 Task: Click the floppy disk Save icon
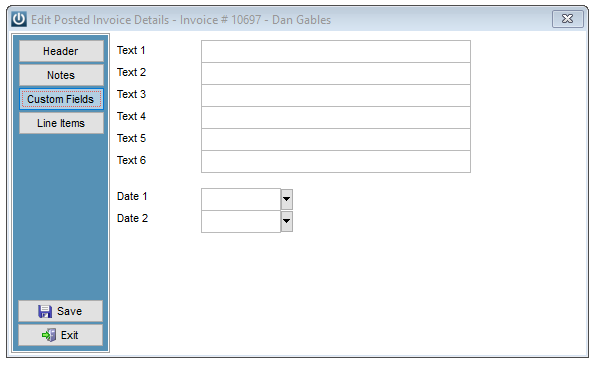pos(45,312)
